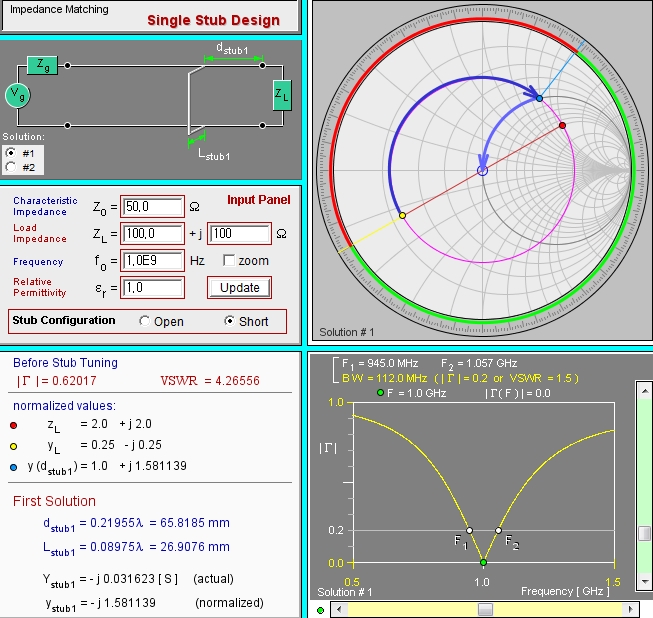This screenshot has height=618, width=653.
Task: Click the center match point of Smith chart
Action: (x=482, y=170)
